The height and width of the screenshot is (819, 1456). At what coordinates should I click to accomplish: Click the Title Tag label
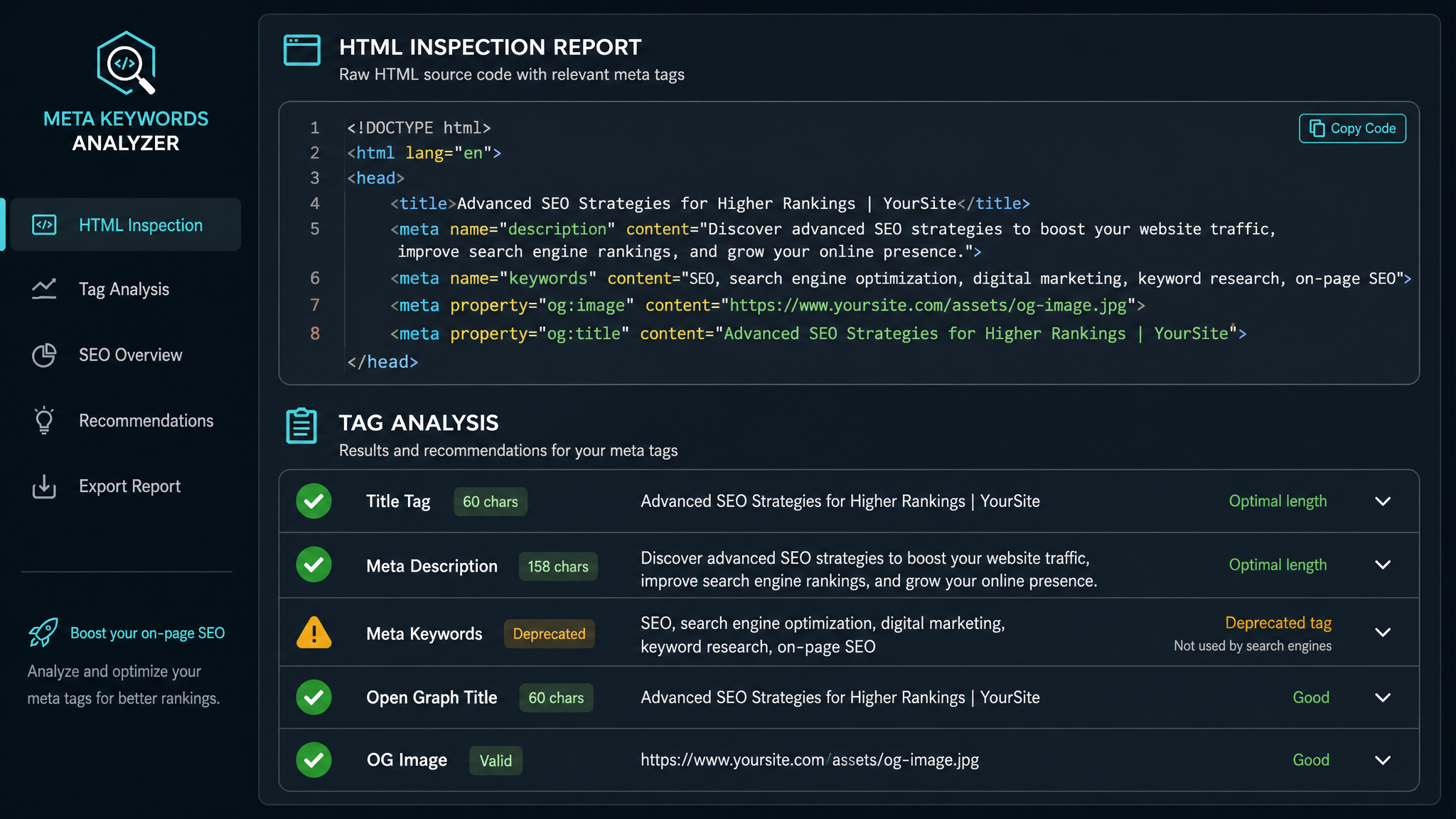coord(398,501)
